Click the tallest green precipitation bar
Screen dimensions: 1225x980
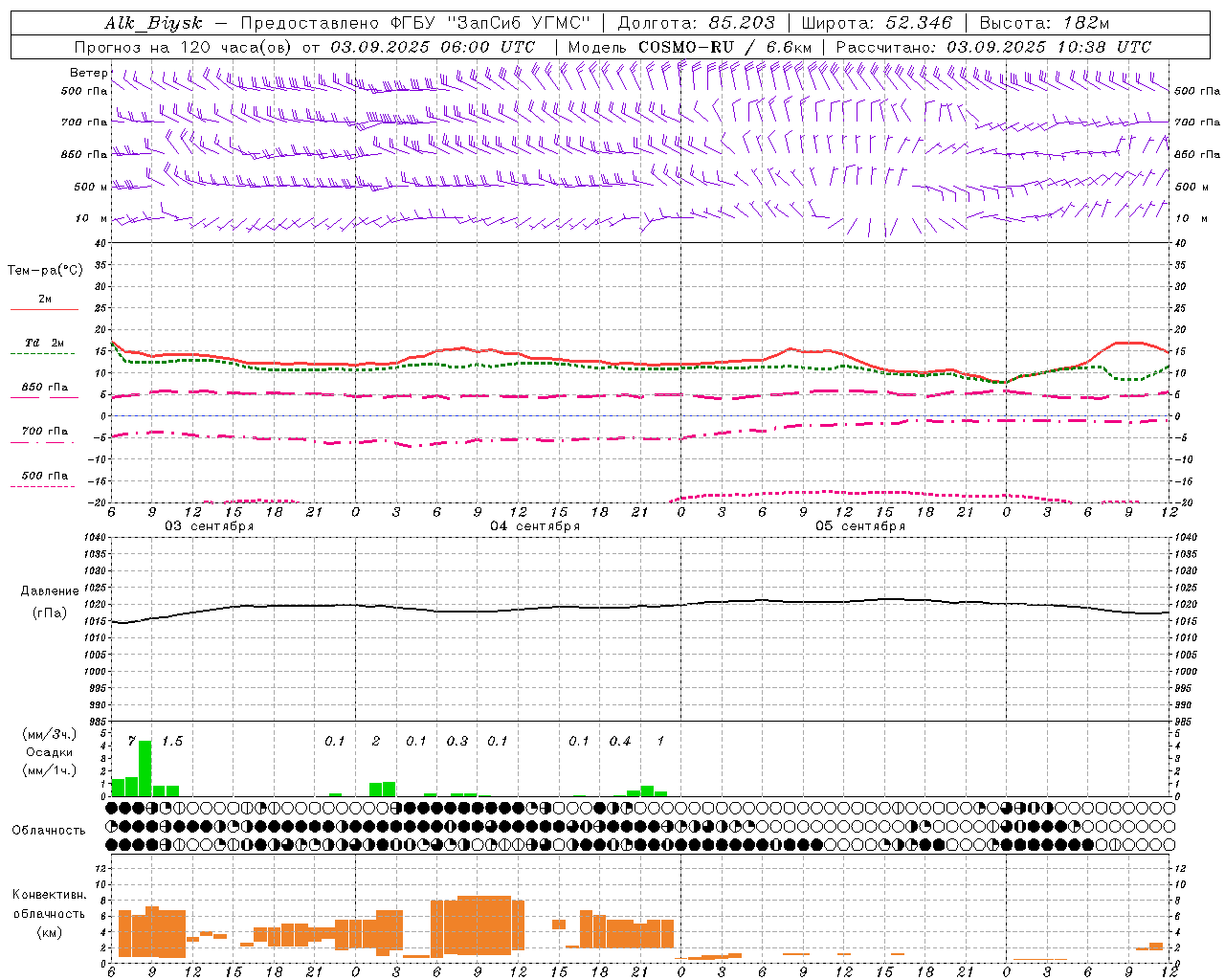[145, 768]
